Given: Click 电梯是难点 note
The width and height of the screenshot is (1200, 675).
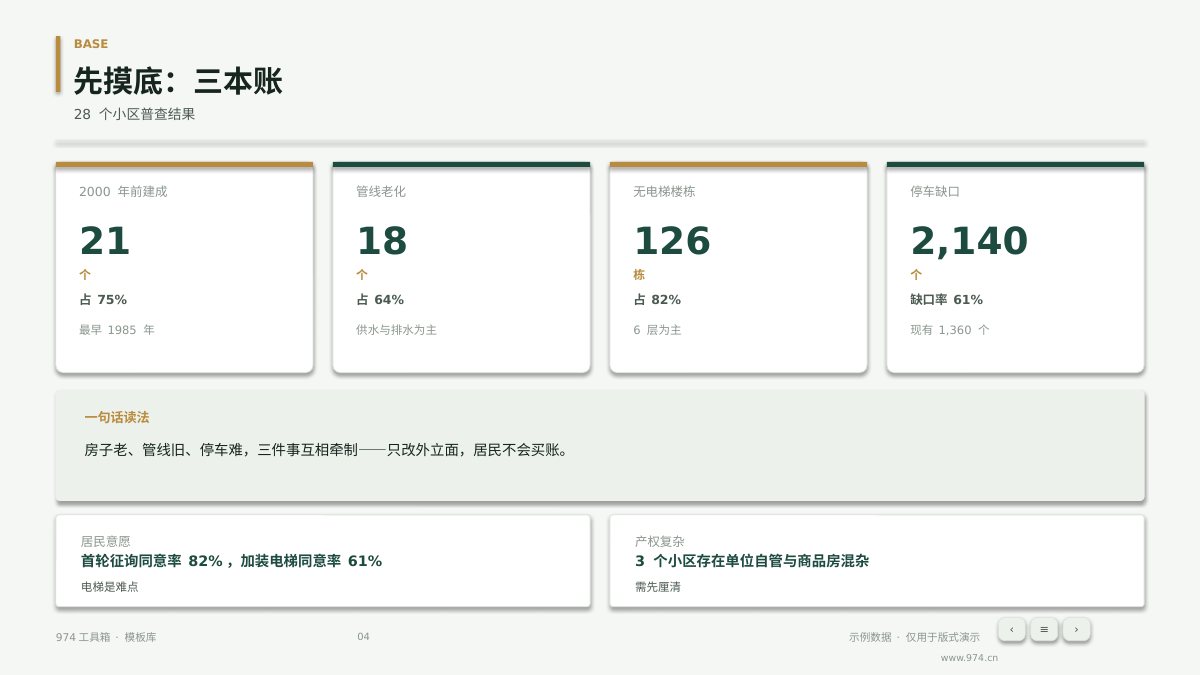Looking at the screenshot, I should [110, 587].
